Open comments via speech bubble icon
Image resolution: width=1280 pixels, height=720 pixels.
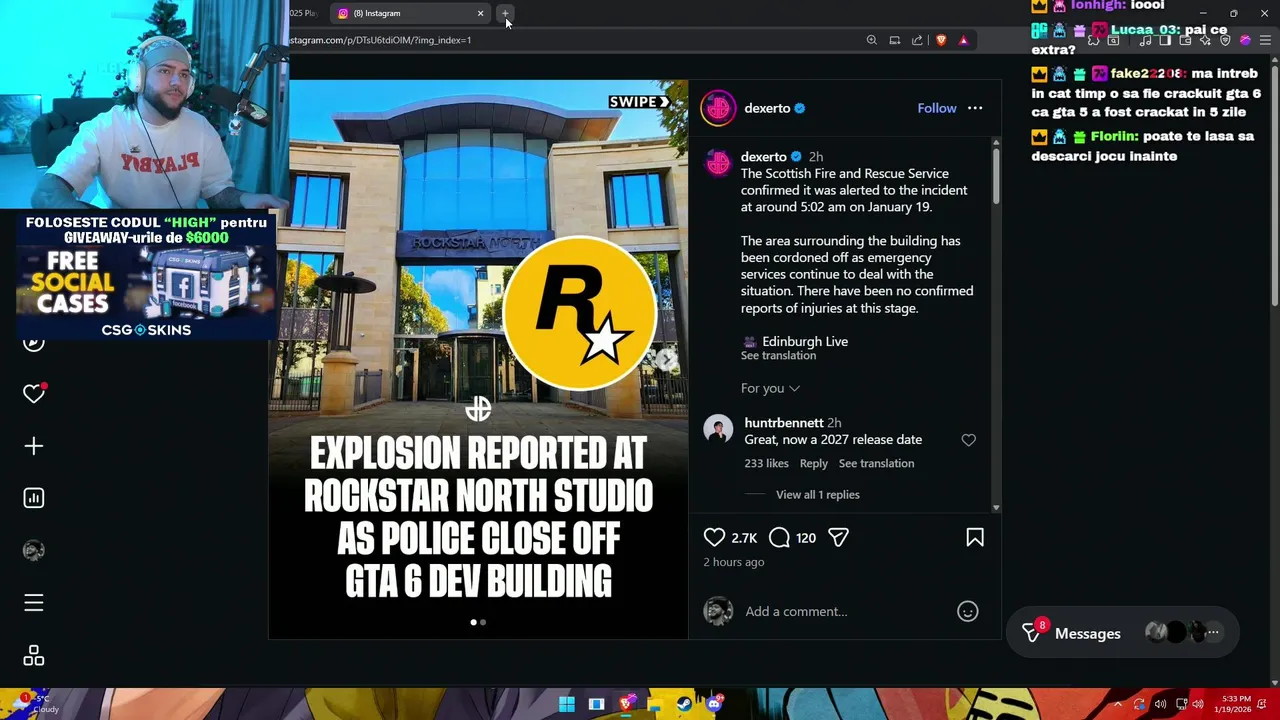(x=779, y=538)
